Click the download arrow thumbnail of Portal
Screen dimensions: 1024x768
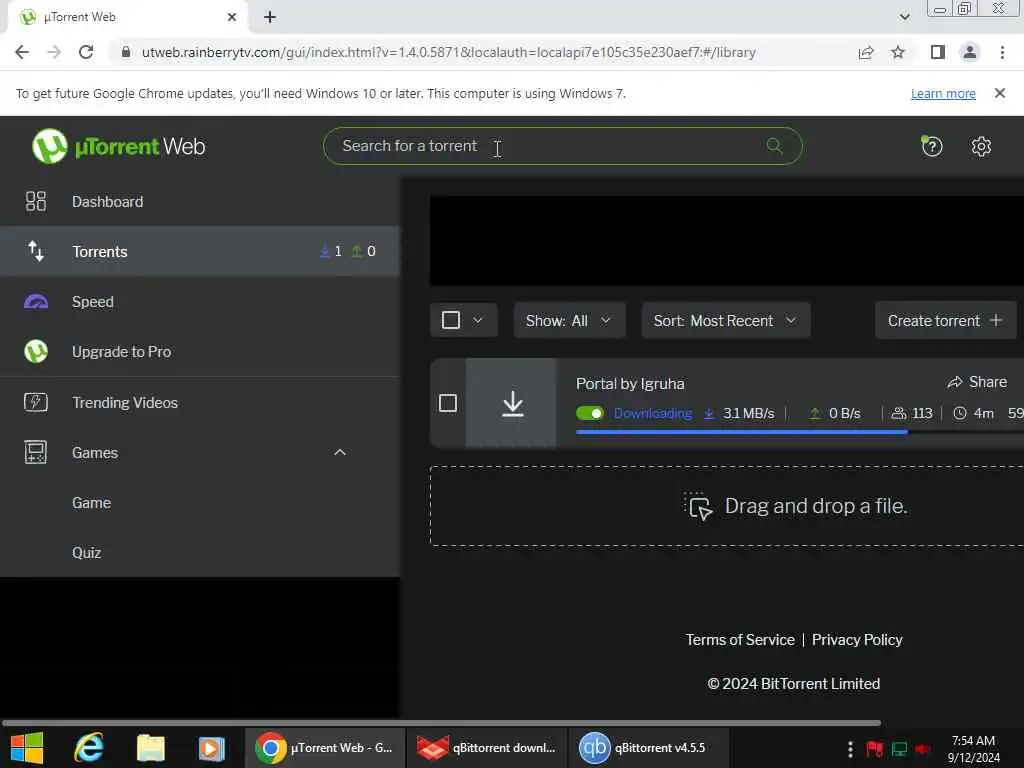513,404
